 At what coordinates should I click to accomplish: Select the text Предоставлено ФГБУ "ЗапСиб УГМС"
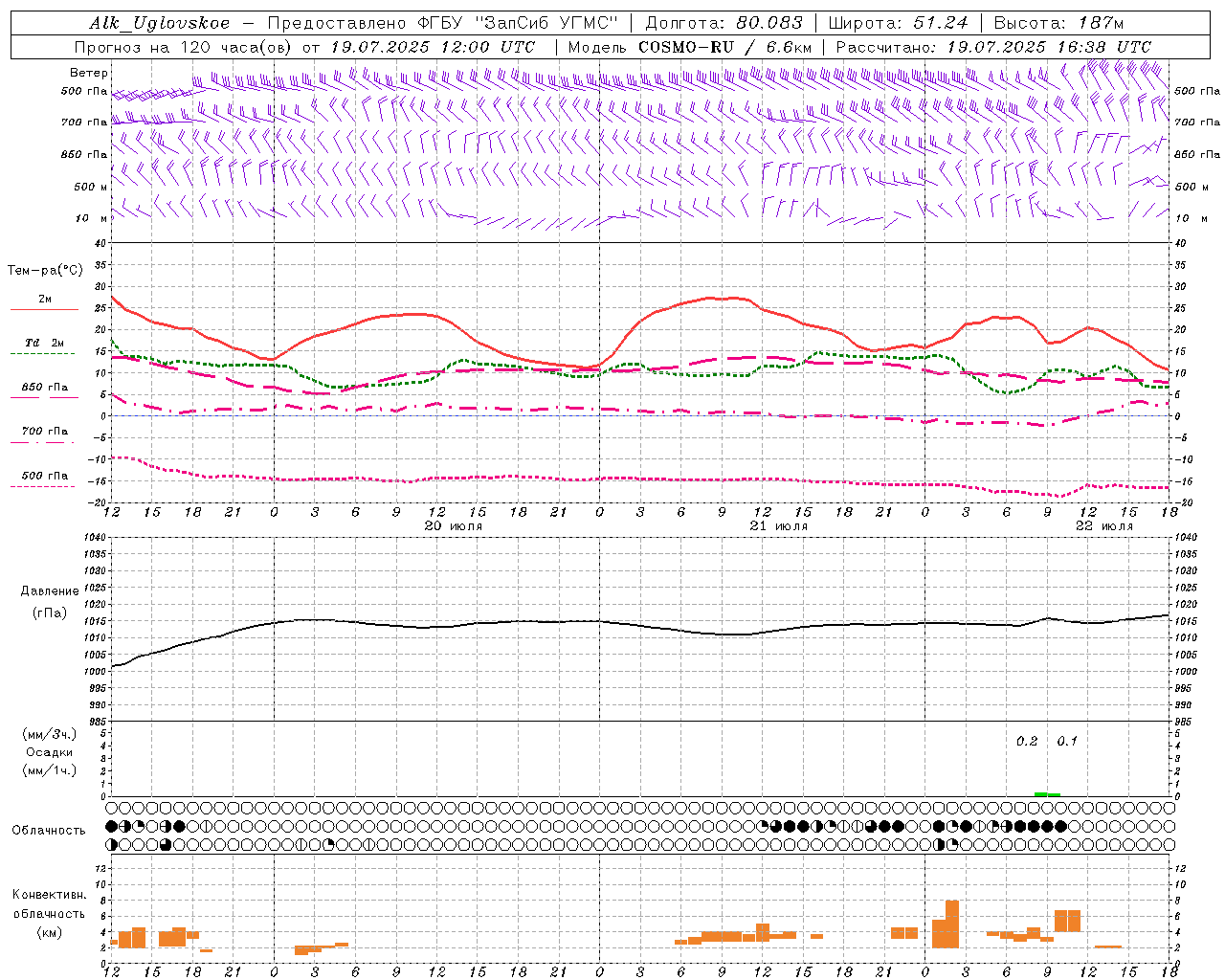pos(443,23)
